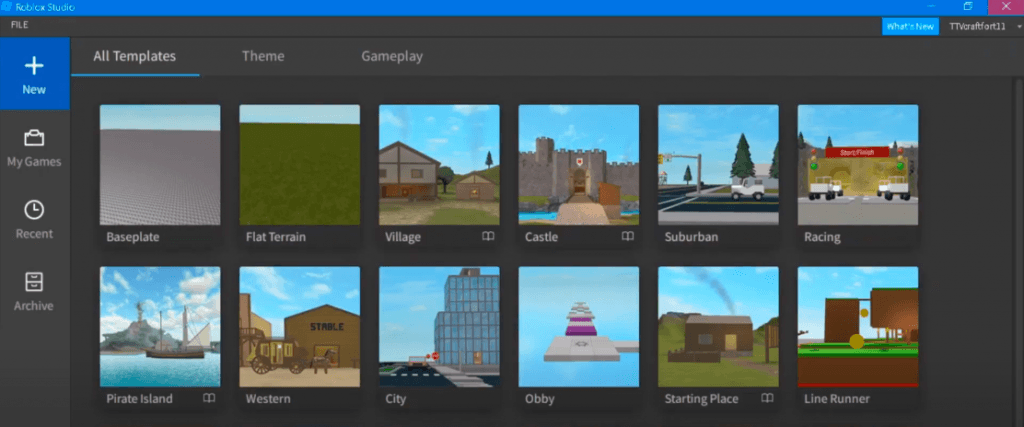Select the Suburban template thumbnail

coord(718,165)
